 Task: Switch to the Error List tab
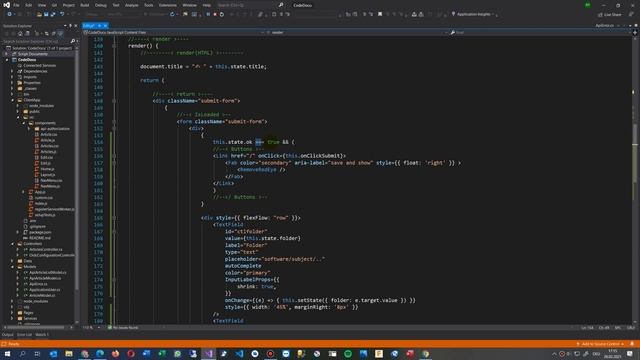pyautogui.click(x=24, y=335)
